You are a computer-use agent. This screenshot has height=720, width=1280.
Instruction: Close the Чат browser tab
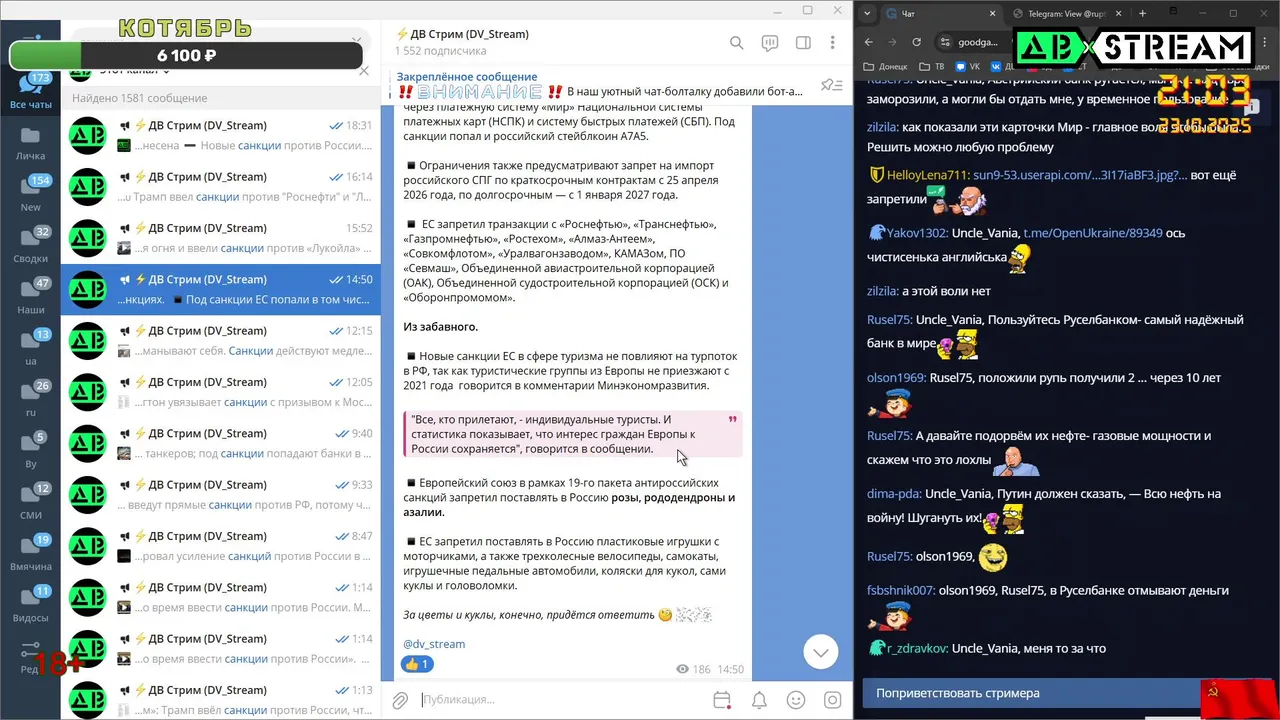(x=992, y=13)
